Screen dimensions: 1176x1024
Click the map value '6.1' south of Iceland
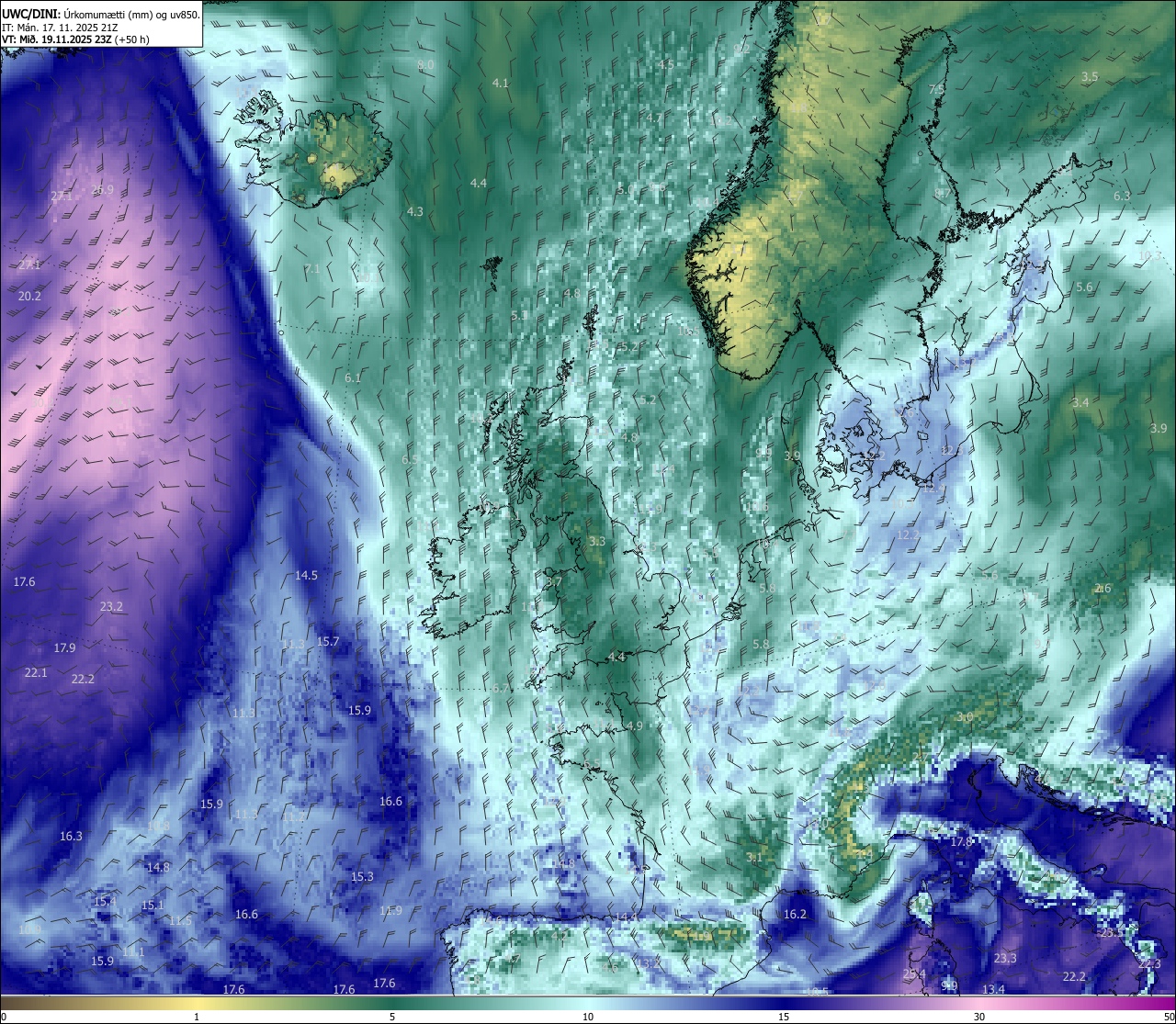pyautogui.click(x=353, y=378)
